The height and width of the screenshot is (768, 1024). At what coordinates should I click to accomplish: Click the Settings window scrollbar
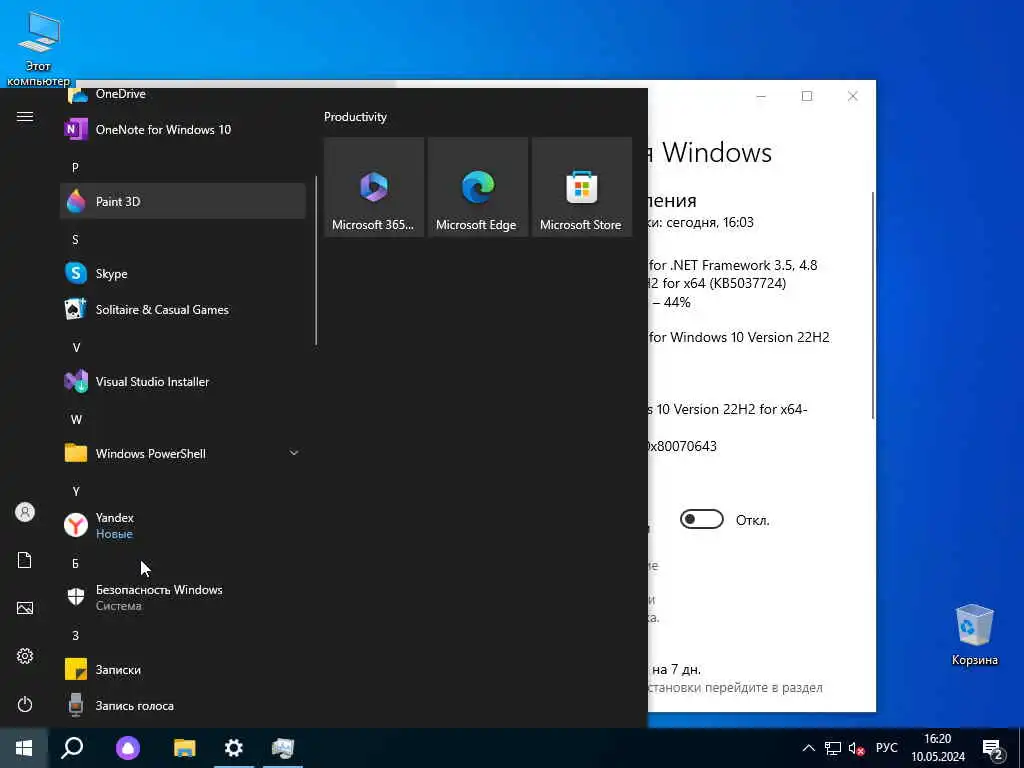point(873,306)
